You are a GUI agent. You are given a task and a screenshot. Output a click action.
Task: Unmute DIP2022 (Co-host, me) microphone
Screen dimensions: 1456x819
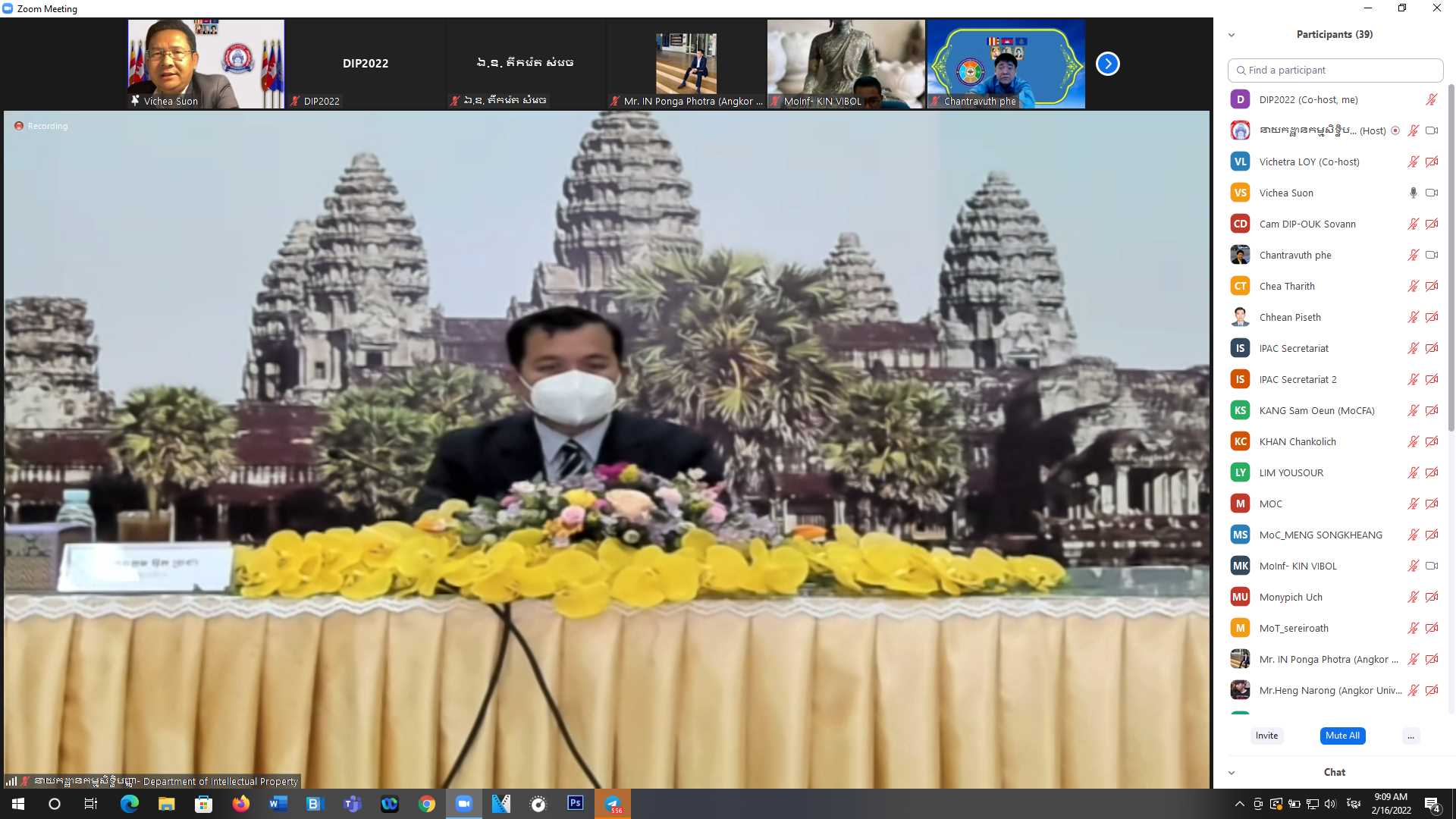point(1432,99)
